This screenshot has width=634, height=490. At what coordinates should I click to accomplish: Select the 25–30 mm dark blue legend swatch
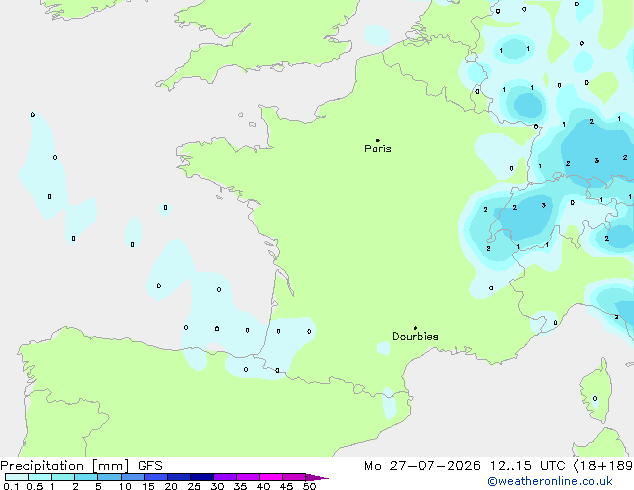[x=201, y=477]
